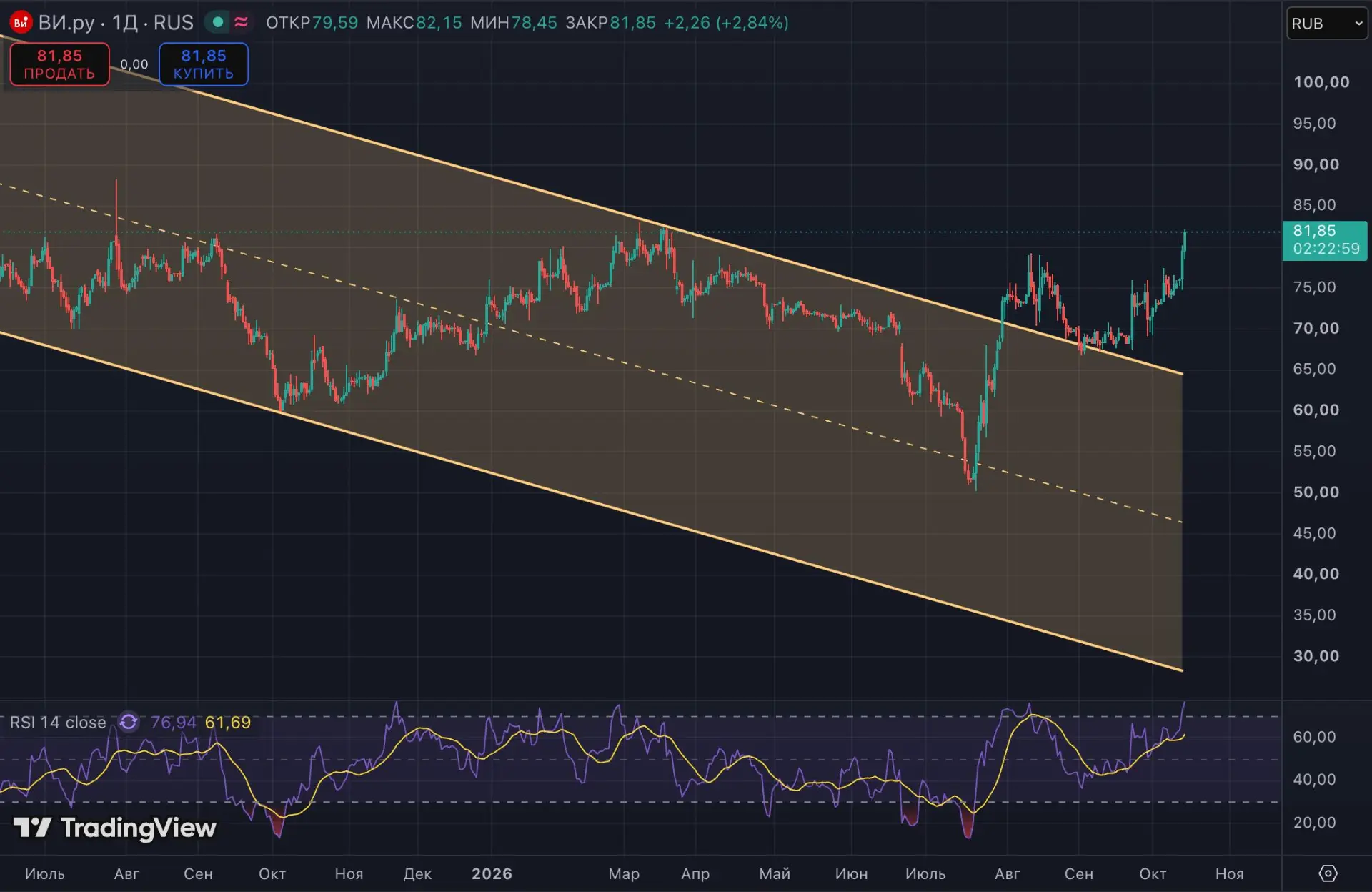Screen dimensions: 1372x892
Task: Click the blue КУПИТЬ 81,85 buy button
Action: [x=204, y=64]
